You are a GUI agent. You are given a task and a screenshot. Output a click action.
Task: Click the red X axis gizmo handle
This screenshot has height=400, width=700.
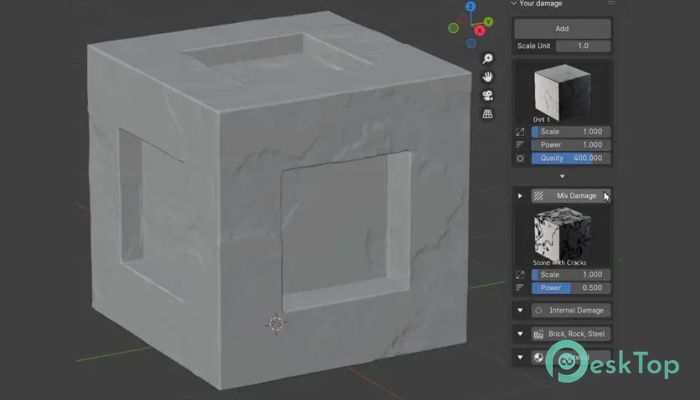click(x=479, y=30)
